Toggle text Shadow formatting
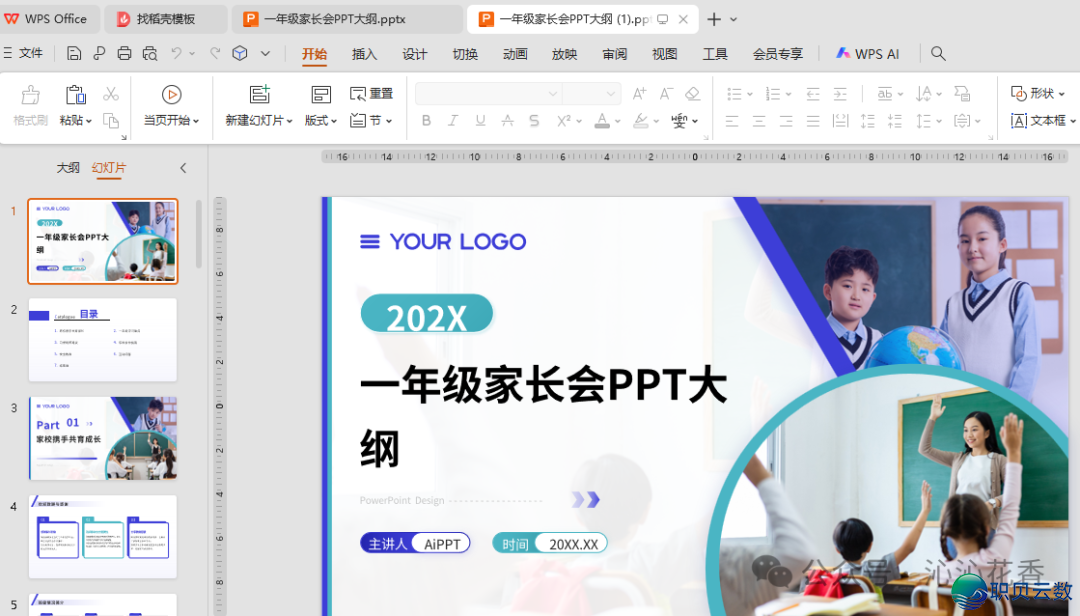1080x616 pixels. pyautogui.click(x=534, y=121)
